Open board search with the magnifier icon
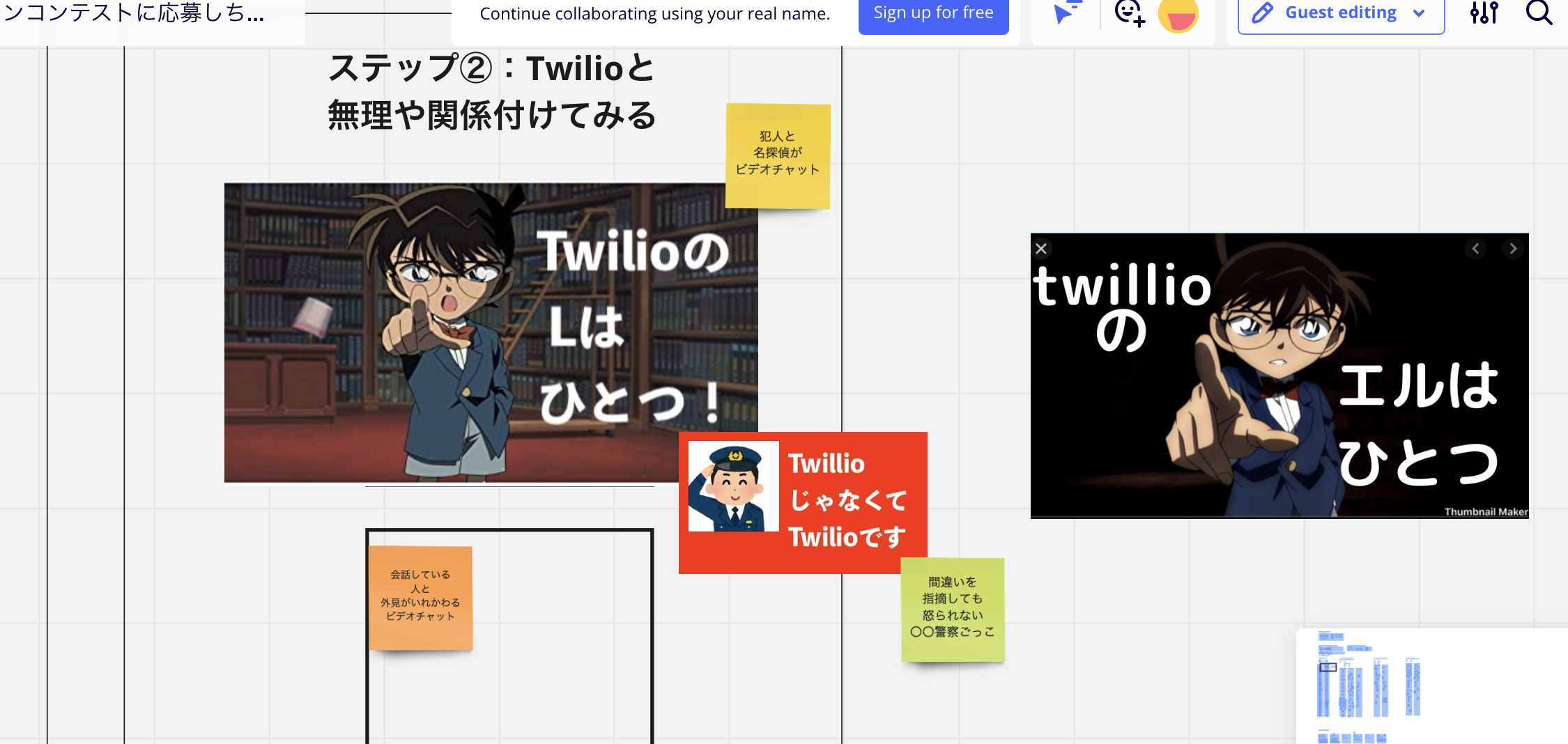The width and height of the screenshot is (1568, 744). (1538, 13)
